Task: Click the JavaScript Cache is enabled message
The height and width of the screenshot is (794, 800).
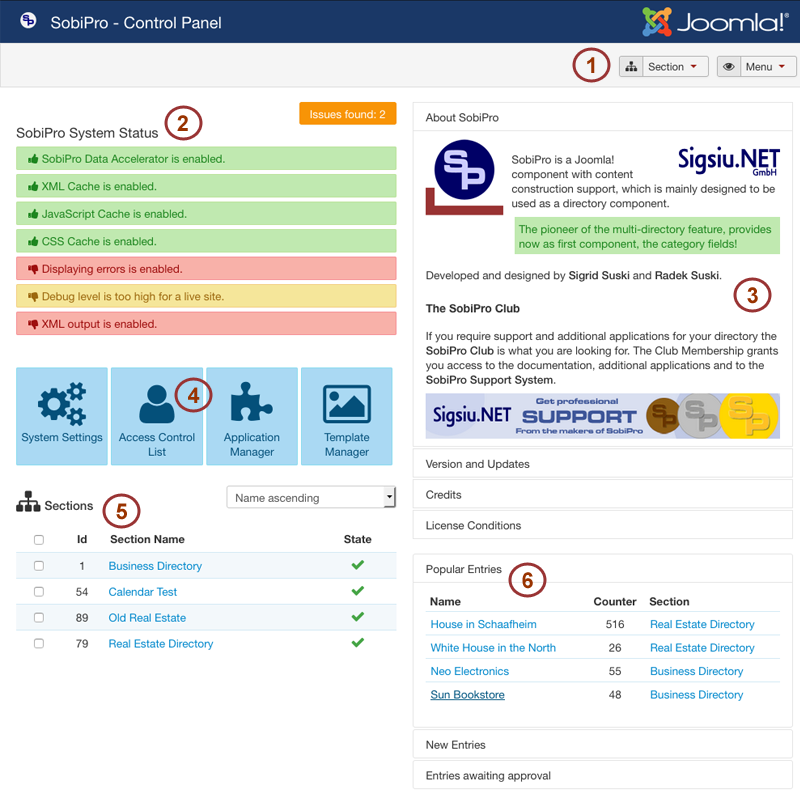Action: coord(206,214)
